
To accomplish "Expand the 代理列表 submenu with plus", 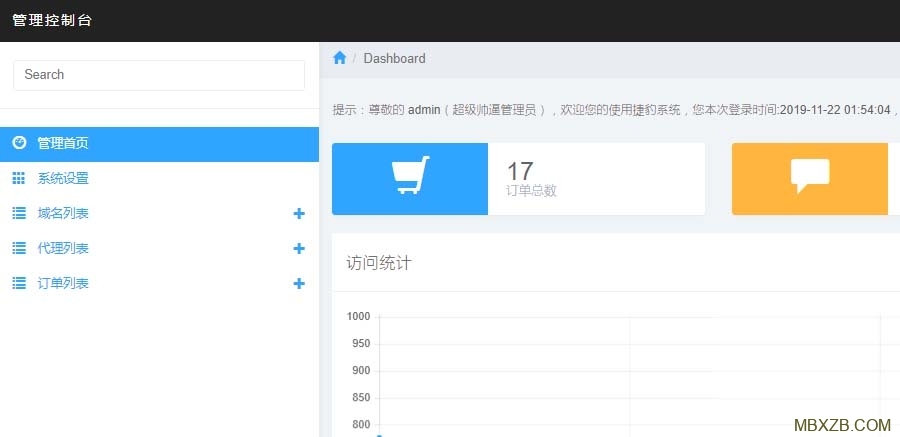I will coord(299,249).
